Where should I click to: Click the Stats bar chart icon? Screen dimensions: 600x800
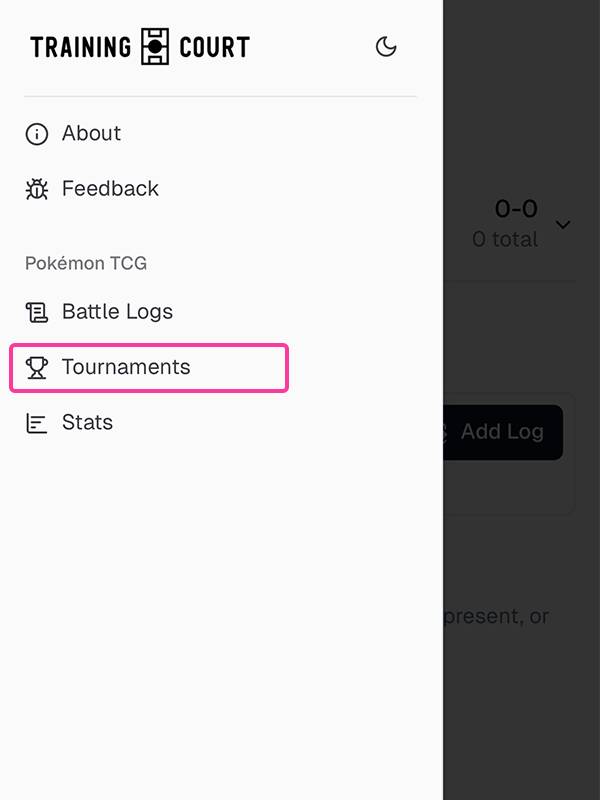coord(37,423)
